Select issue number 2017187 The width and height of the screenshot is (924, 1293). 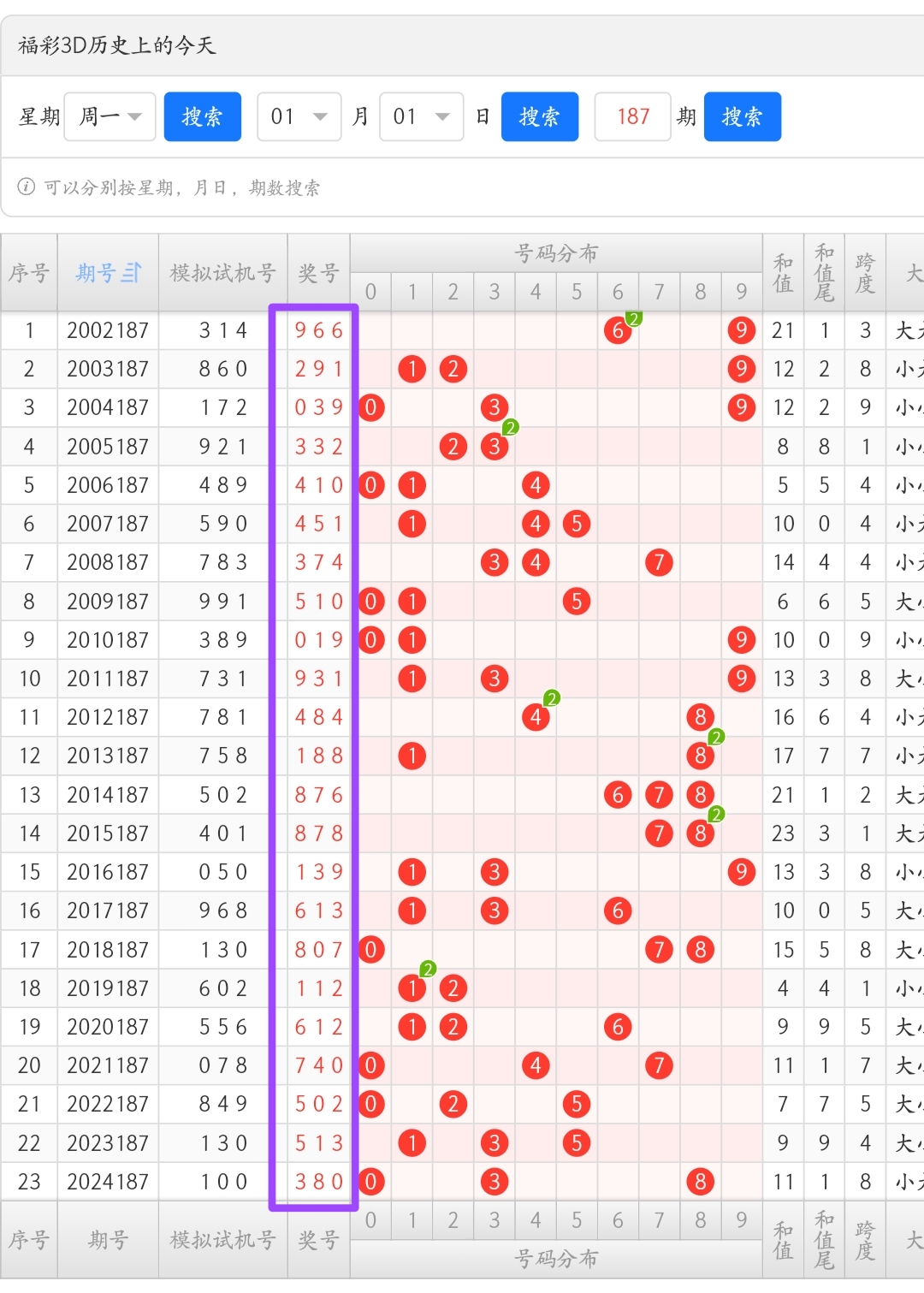click(x=108, y=910)
